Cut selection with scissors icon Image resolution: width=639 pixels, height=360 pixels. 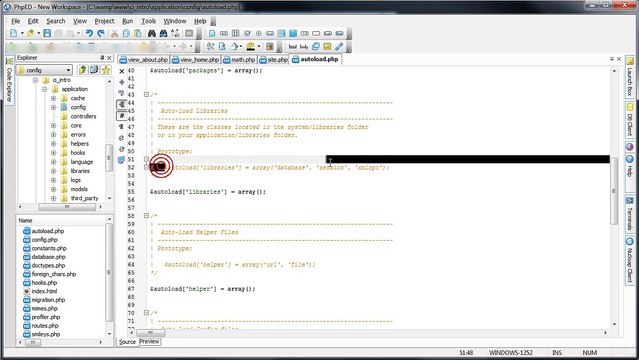(x=115, y=33)
